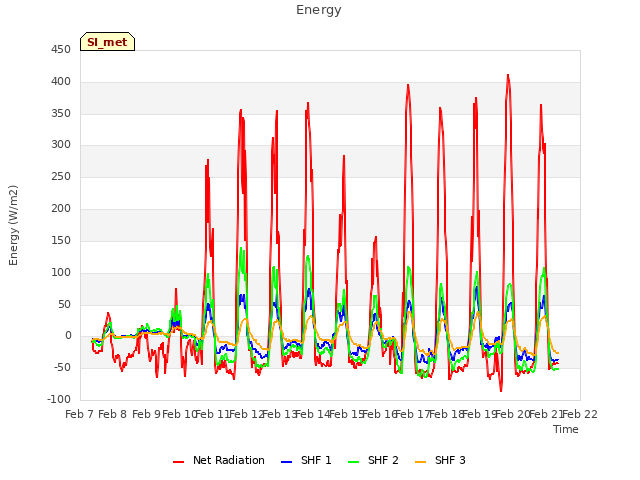Click the 'Feb 22' x-axis tick label
Viewport: 640px width, 480px height.
pos(580,414)
